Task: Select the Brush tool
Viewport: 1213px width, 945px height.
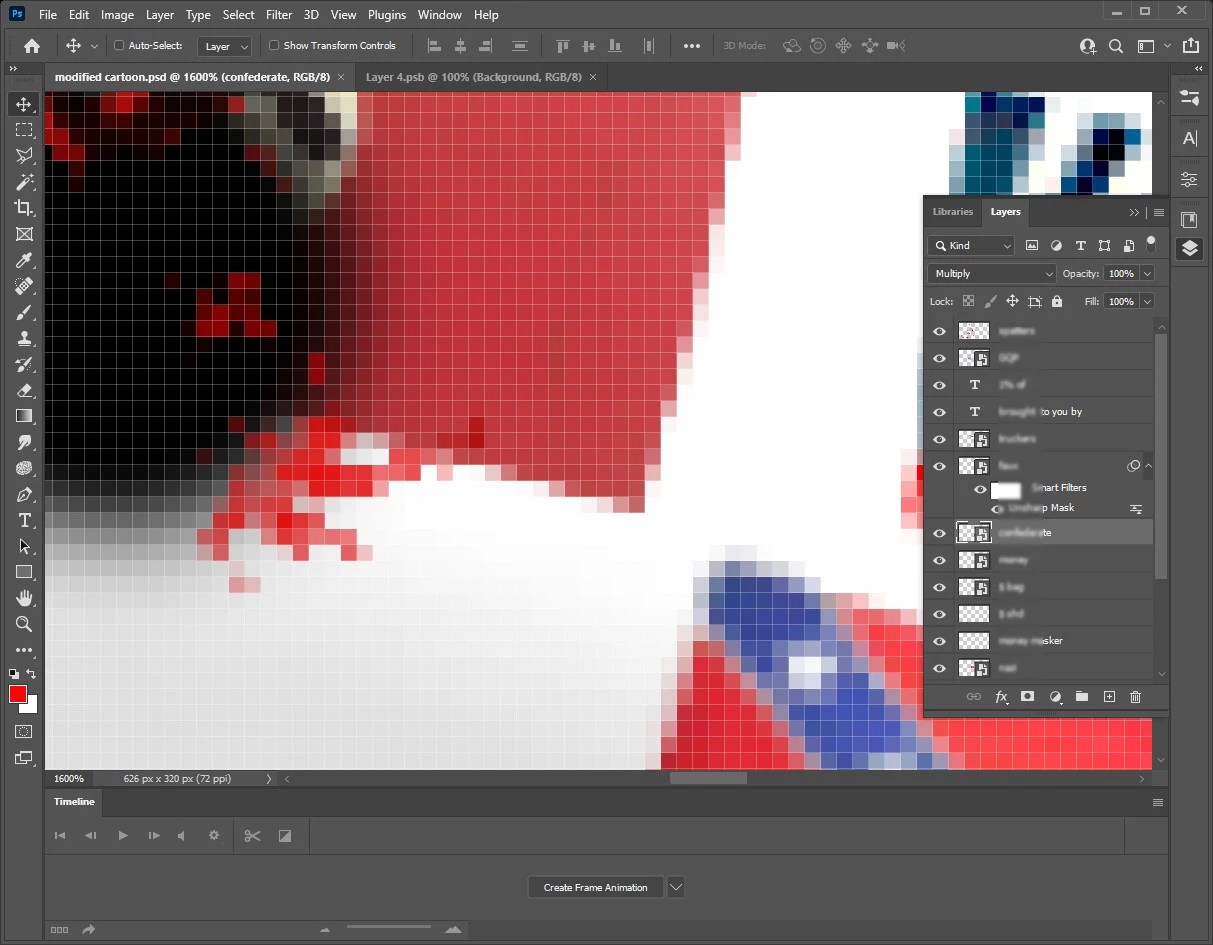Action: click(24, 312)
